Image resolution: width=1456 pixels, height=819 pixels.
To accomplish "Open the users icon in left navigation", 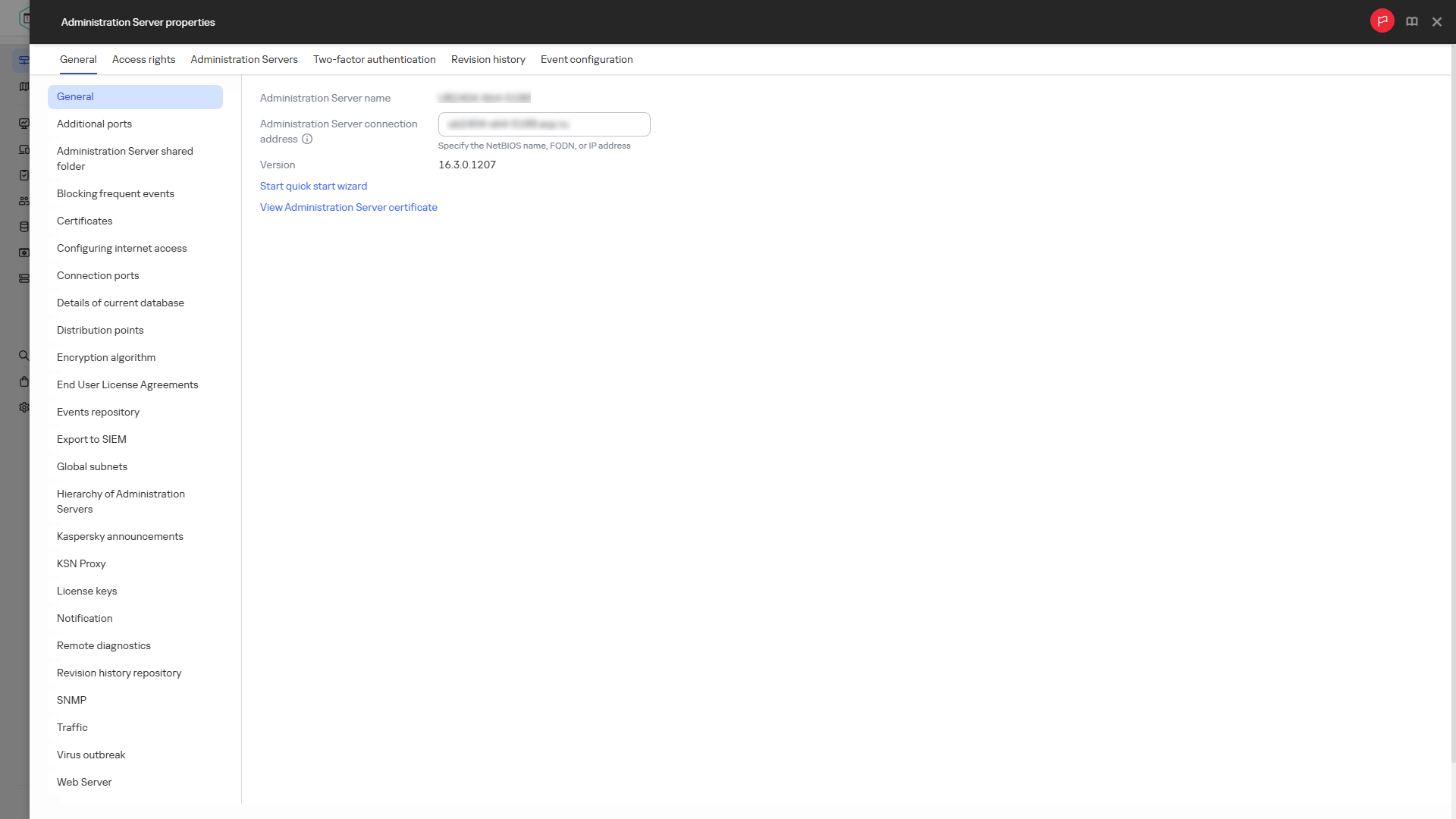I will tap(24, 201).
